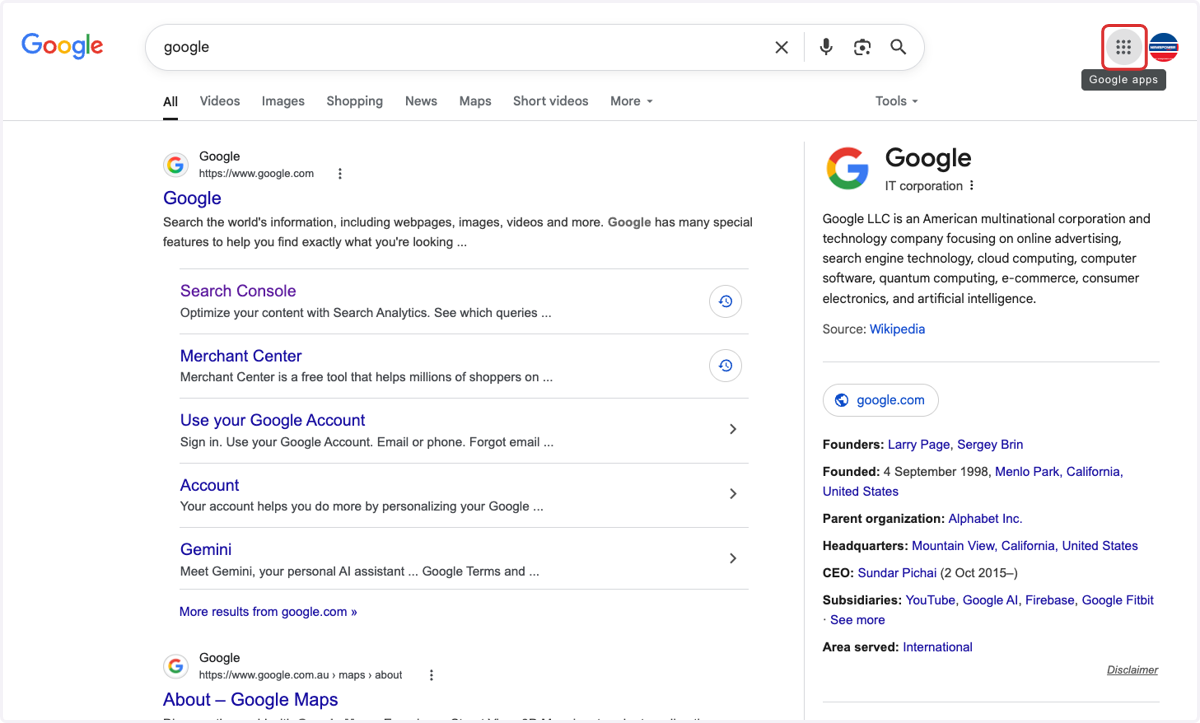Open the account profile avatar
Screen dimensions: 1200x723
pyautogui.click(x=1164, y=47)
